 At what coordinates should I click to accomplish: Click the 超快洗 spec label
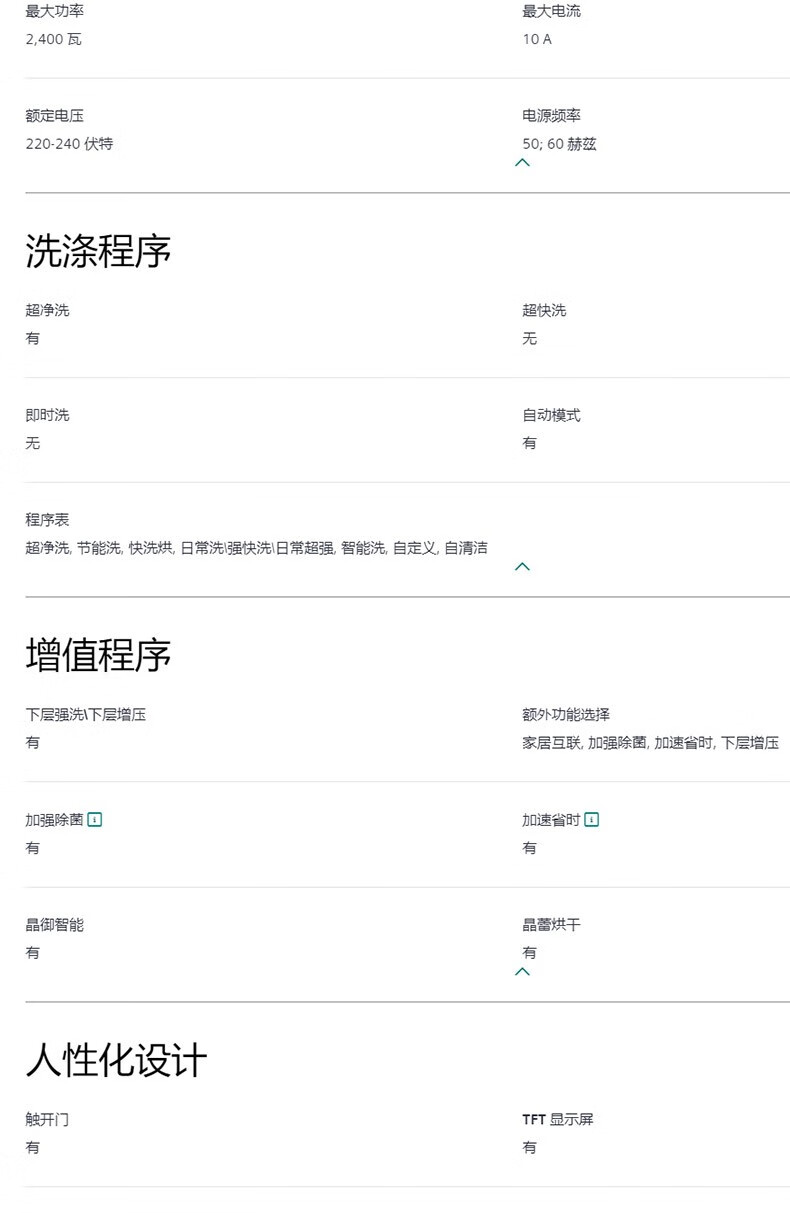click(544, 310)
